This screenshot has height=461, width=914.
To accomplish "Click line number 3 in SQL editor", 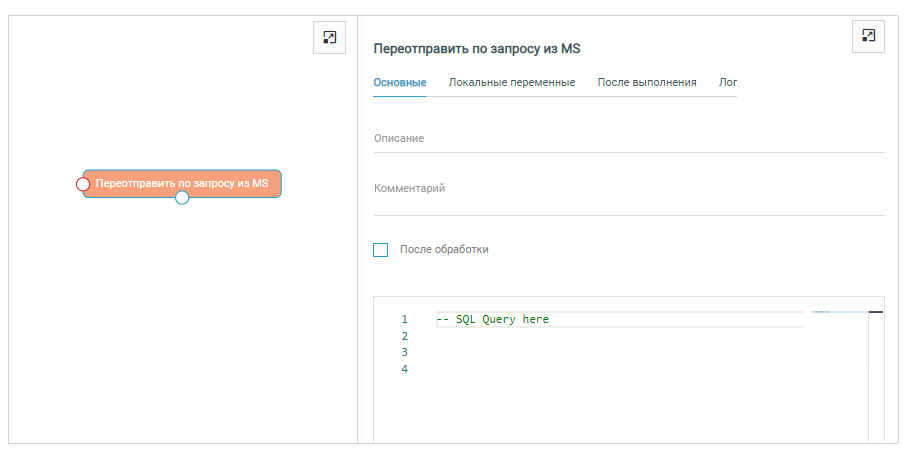I will tap(404, 352).
